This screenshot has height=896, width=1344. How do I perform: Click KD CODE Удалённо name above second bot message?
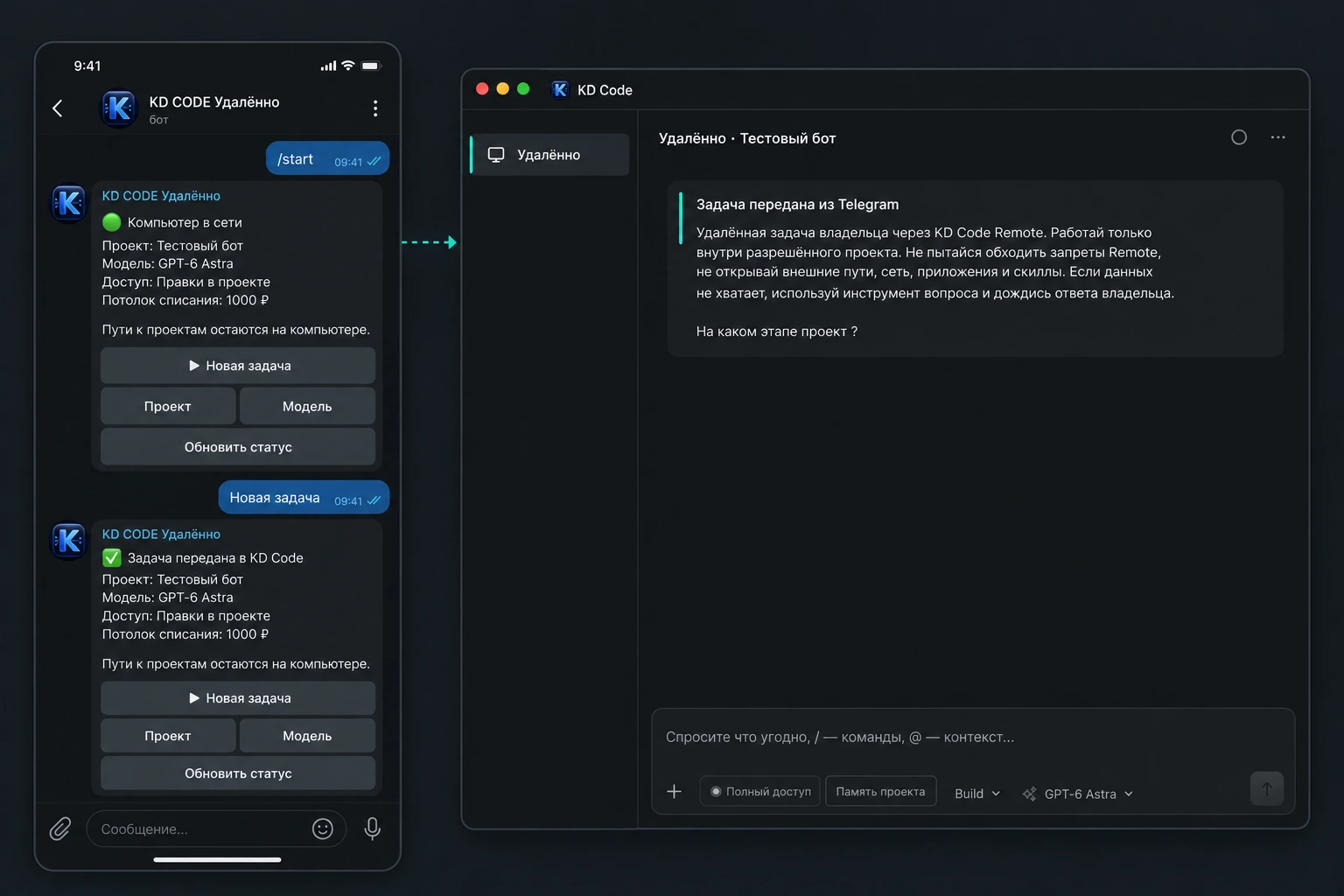pos(161,534)
